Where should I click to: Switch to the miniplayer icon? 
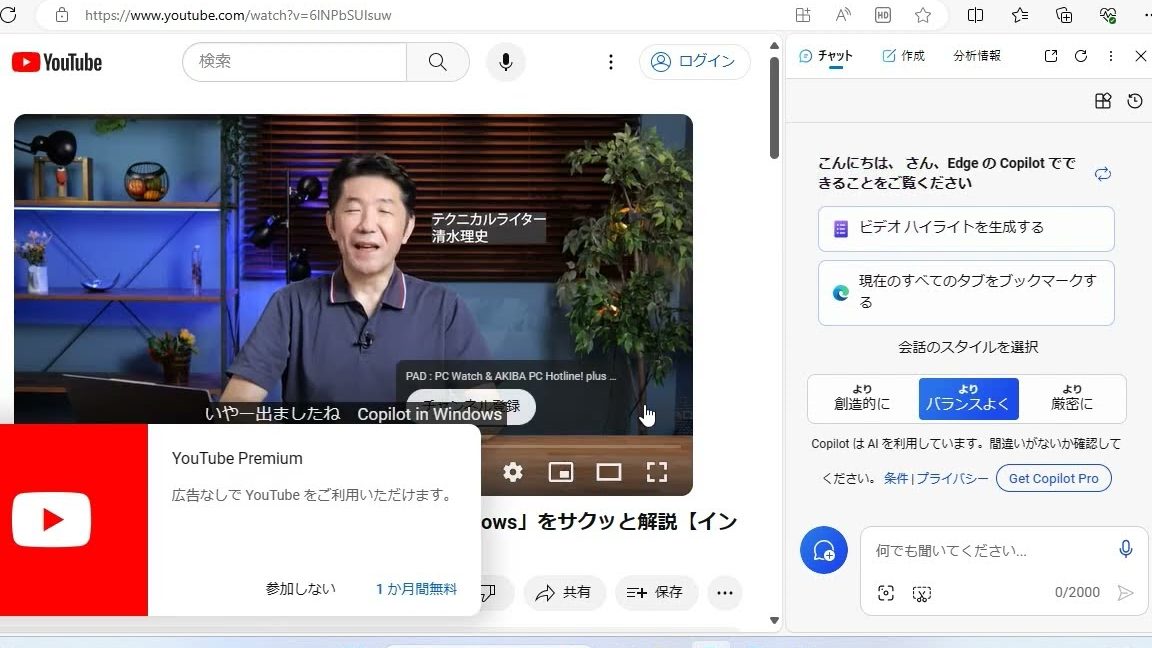[561, 472]
